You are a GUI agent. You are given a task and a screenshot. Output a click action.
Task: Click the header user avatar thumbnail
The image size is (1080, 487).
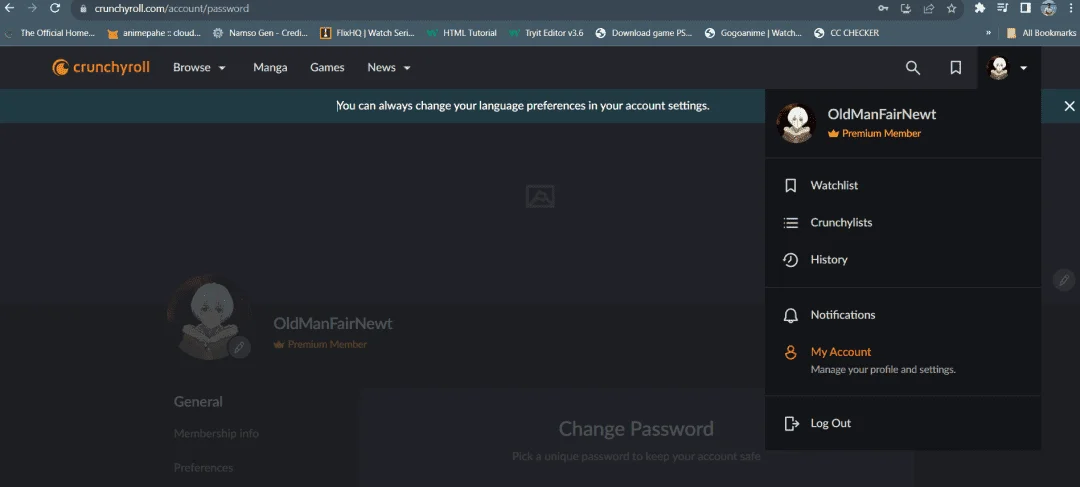(998, 68)
